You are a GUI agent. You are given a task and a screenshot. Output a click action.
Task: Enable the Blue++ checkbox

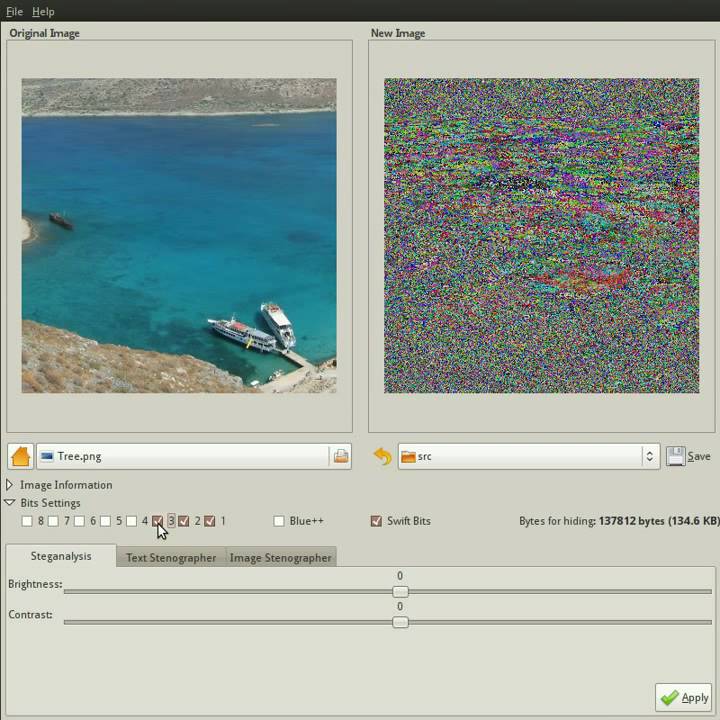point(279,521)
